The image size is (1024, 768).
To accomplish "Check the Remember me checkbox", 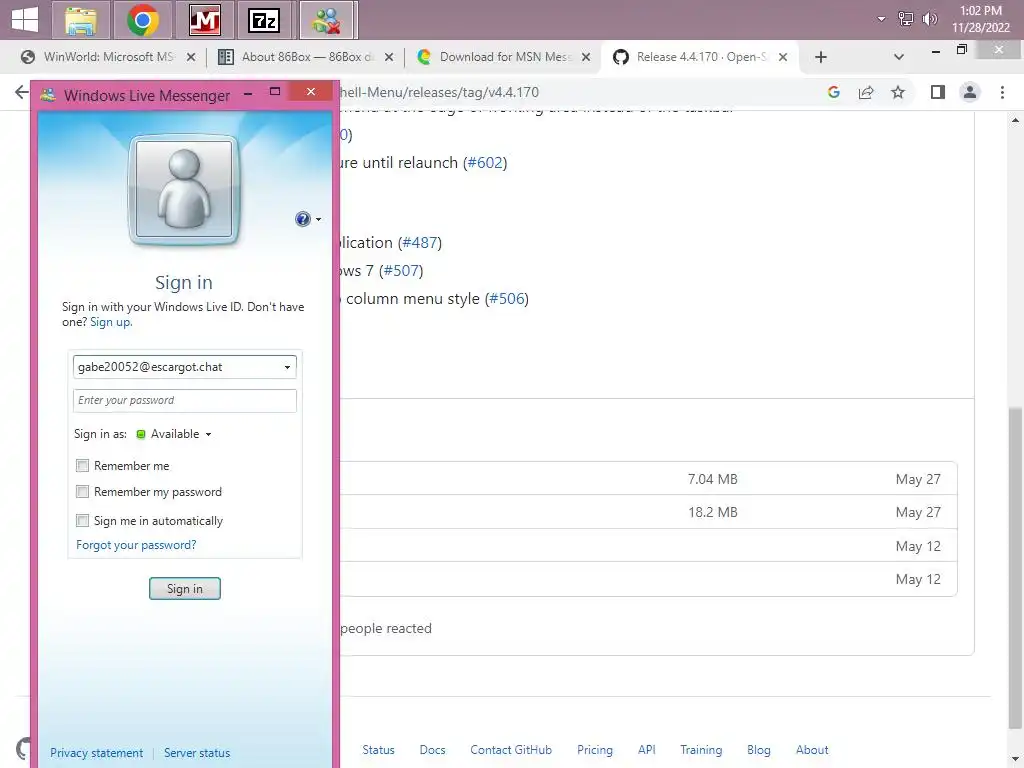I will pos(82,466).
